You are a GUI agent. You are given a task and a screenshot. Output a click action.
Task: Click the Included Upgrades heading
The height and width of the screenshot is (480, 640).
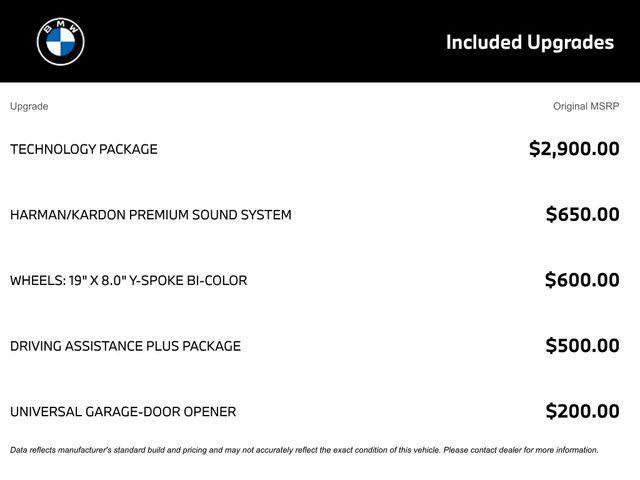pyautogui.click(x=529, y=42)
